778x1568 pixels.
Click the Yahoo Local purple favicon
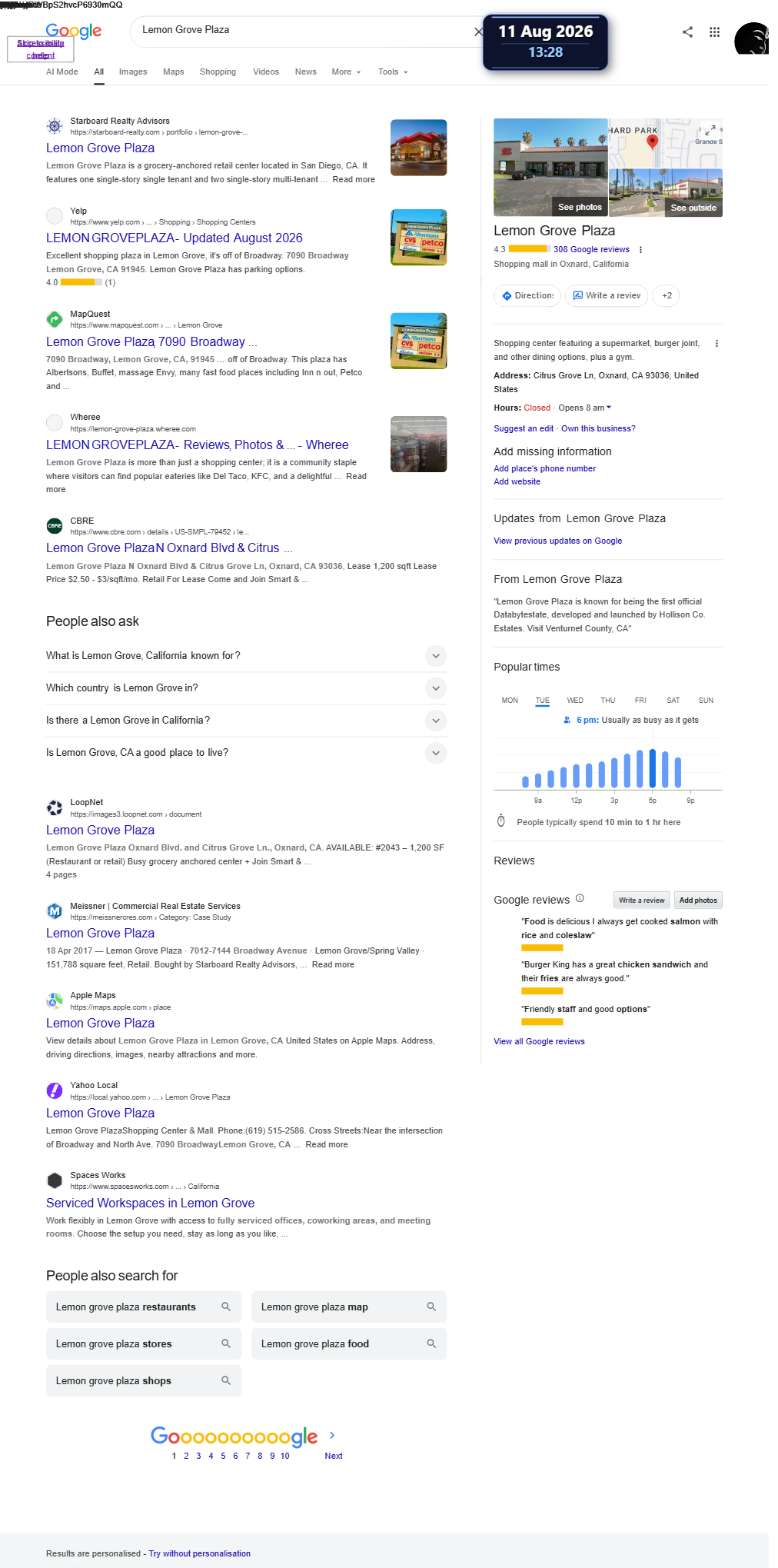54,1090
